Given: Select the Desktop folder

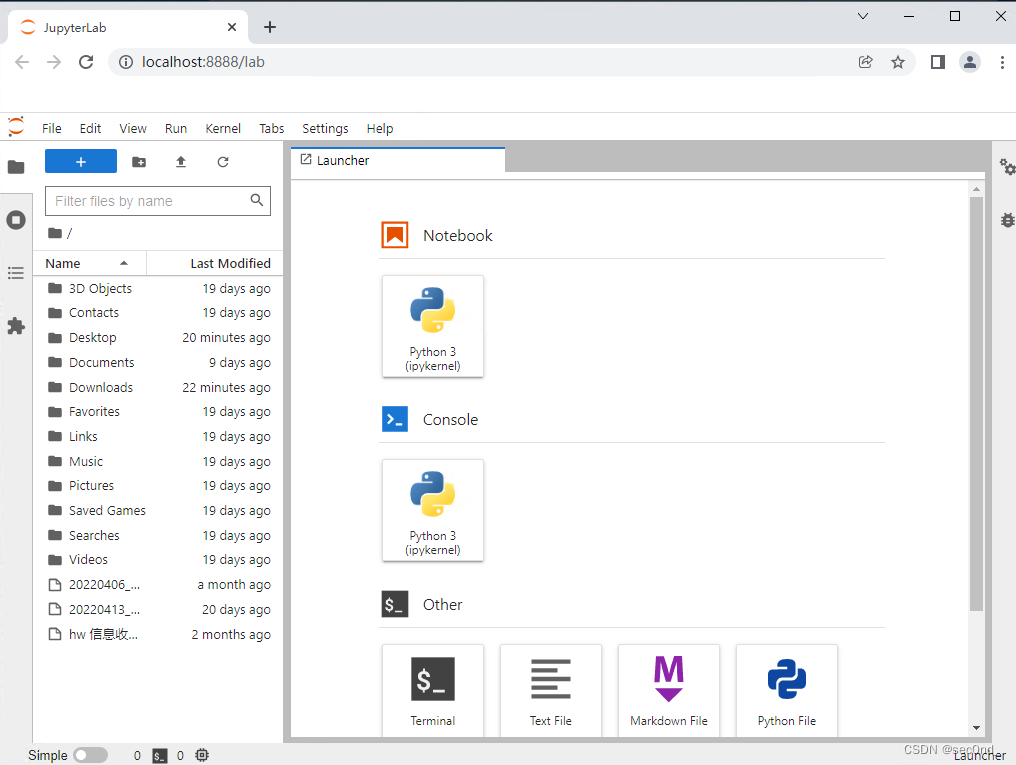Looking at the screenshot, I should click(x=158, y=337).
